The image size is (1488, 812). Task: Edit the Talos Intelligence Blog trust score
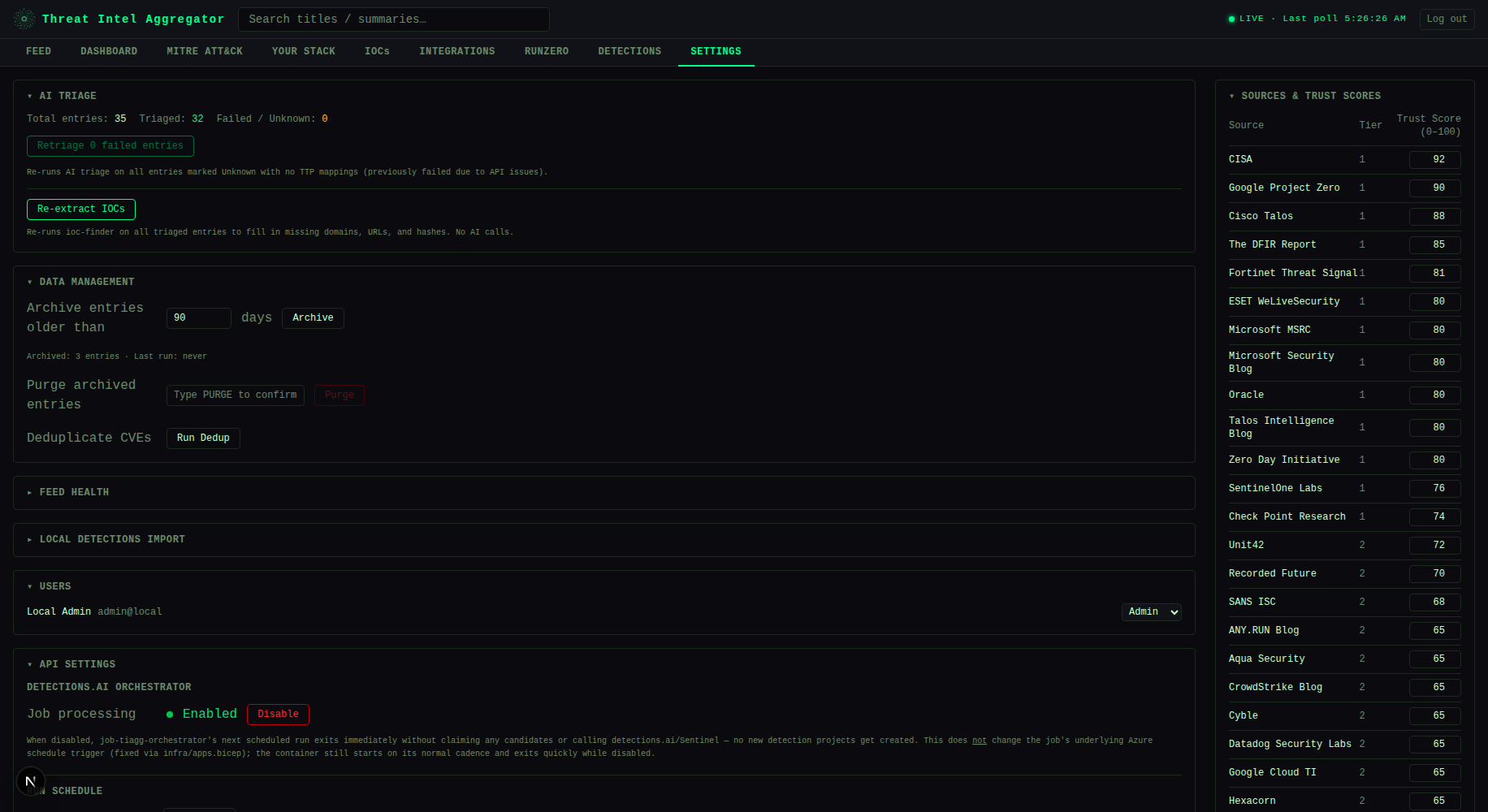pyautogui.click(x=1434, y=428)
